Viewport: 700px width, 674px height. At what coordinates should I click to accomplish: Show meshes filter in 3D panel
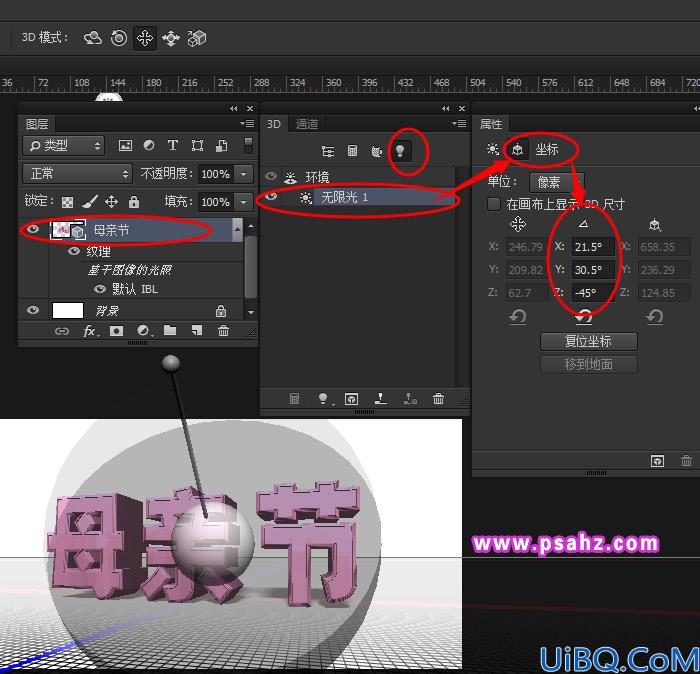(x=352, y=151)
